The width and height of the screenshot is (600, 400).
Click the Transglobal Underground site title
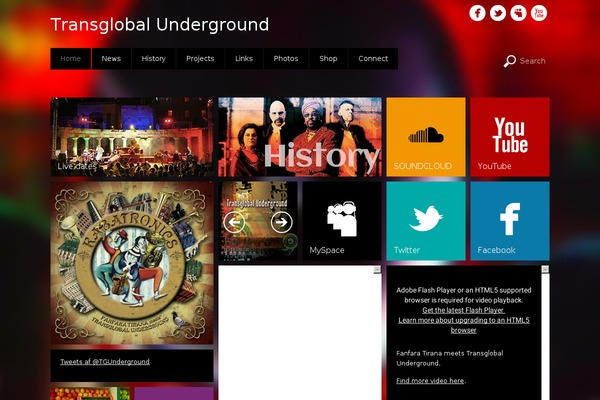[160, 25]
